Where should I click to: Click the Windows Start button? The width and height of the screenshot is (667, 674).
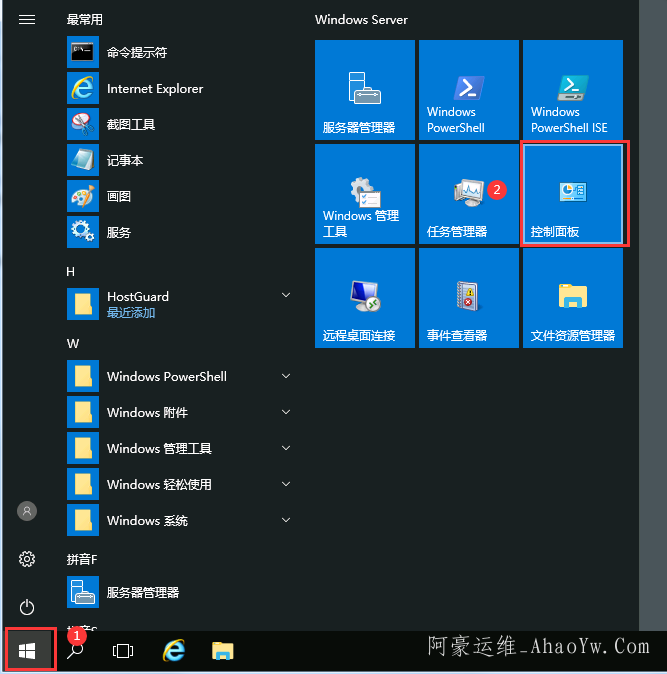27,651
